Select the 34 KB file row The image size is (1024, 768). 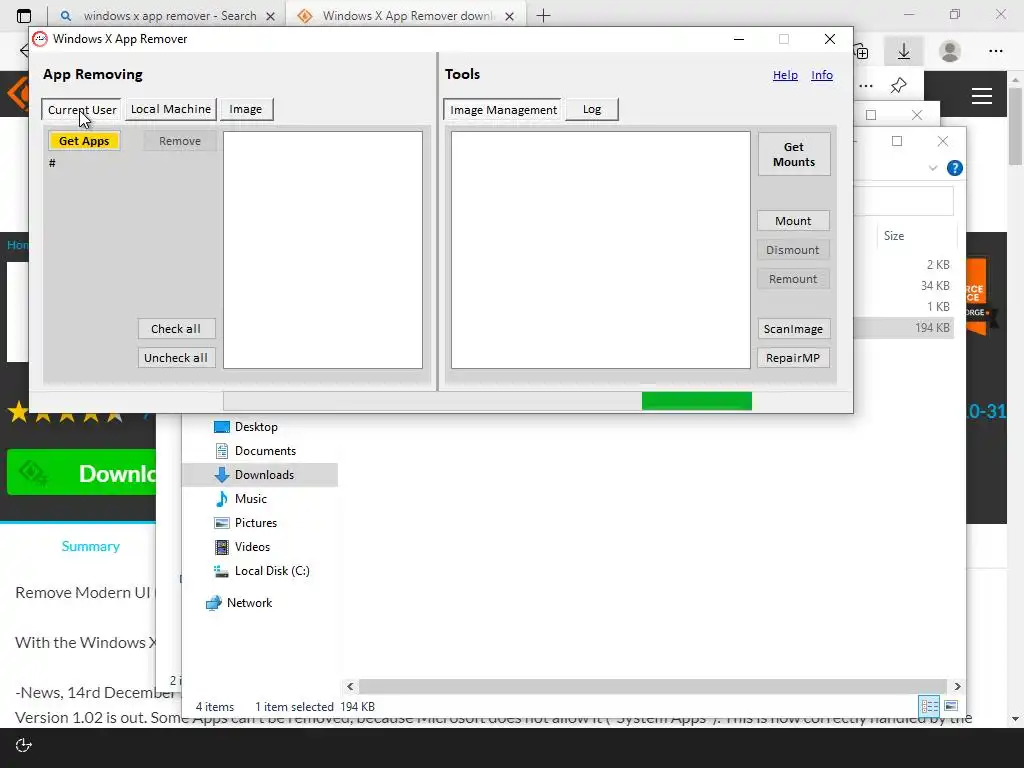[904, 286]
